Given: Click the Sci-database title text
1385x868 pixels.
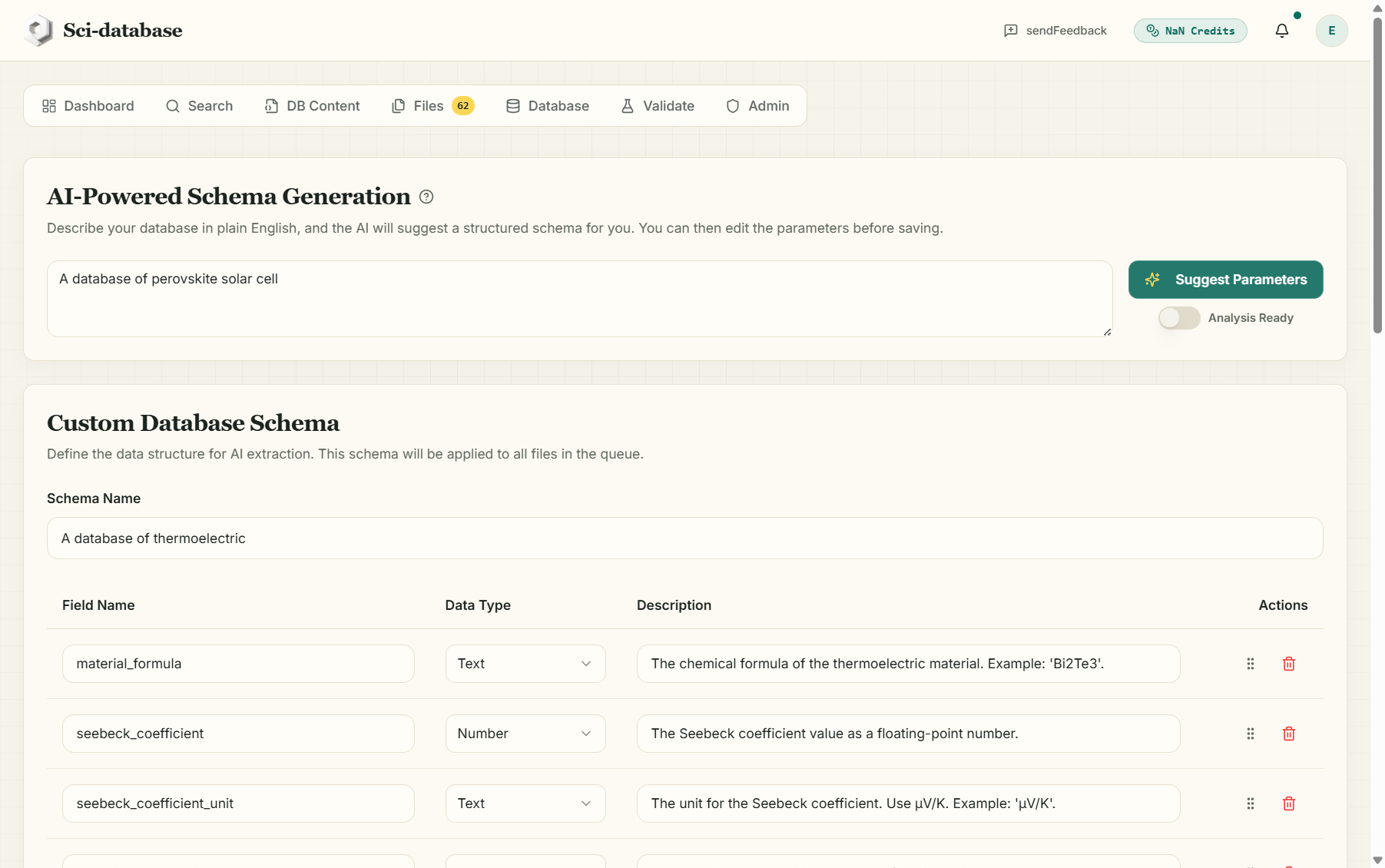Looking at the screenshot, I should click(123, 31).
